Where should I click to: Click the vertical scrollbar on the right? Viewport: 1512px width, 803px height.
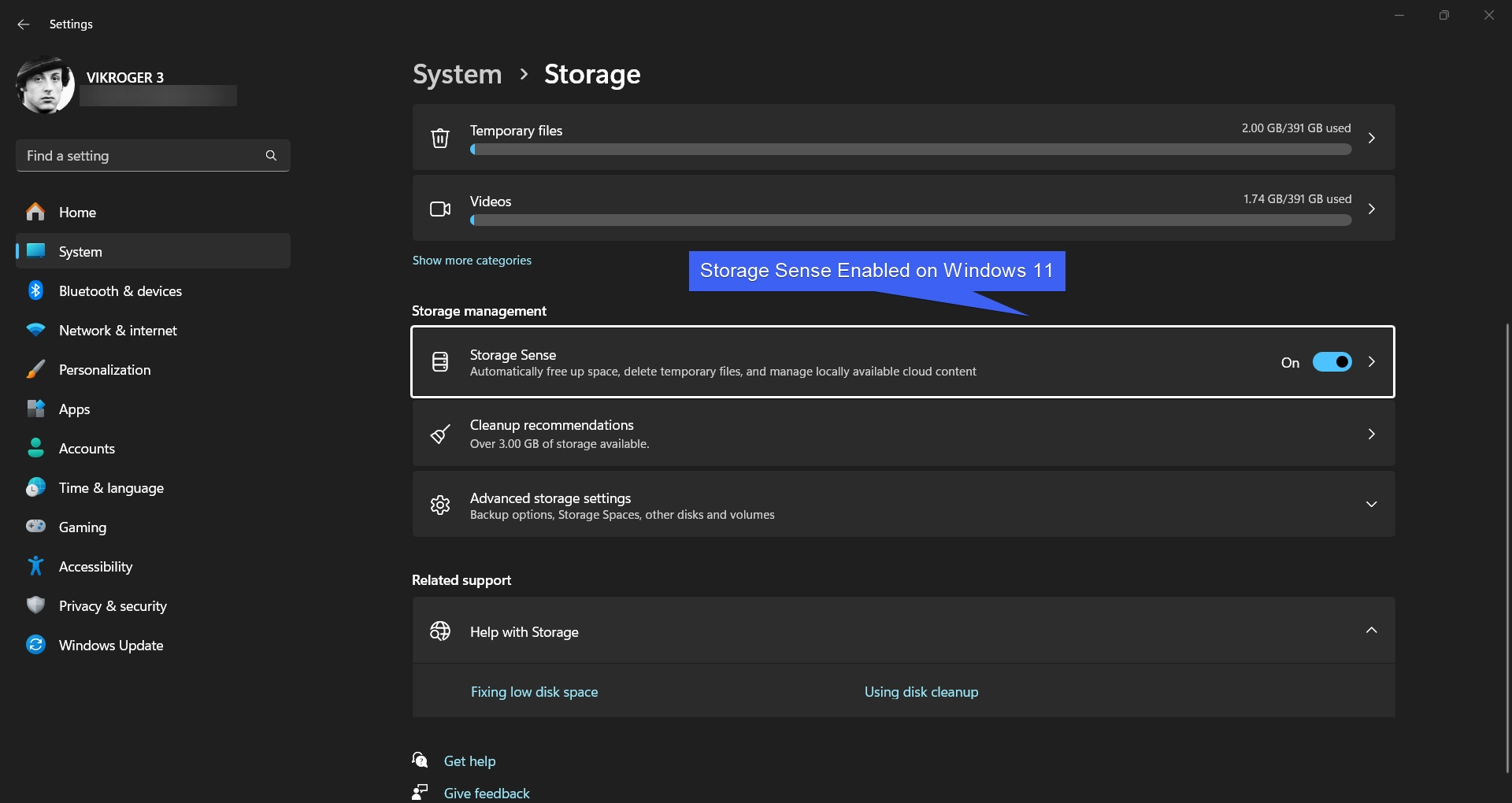coord(1506,547)
